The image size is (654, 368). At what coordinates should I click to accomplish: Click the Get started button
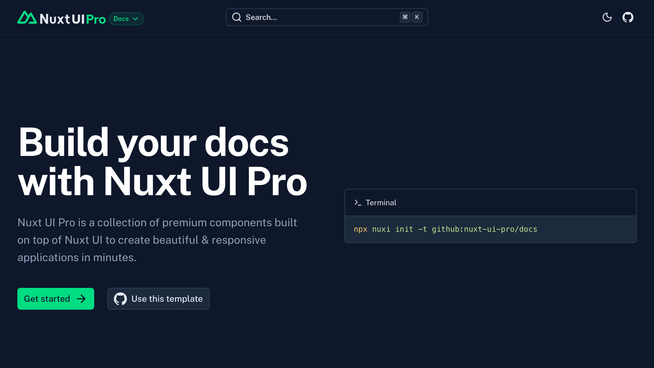point(55,299)
